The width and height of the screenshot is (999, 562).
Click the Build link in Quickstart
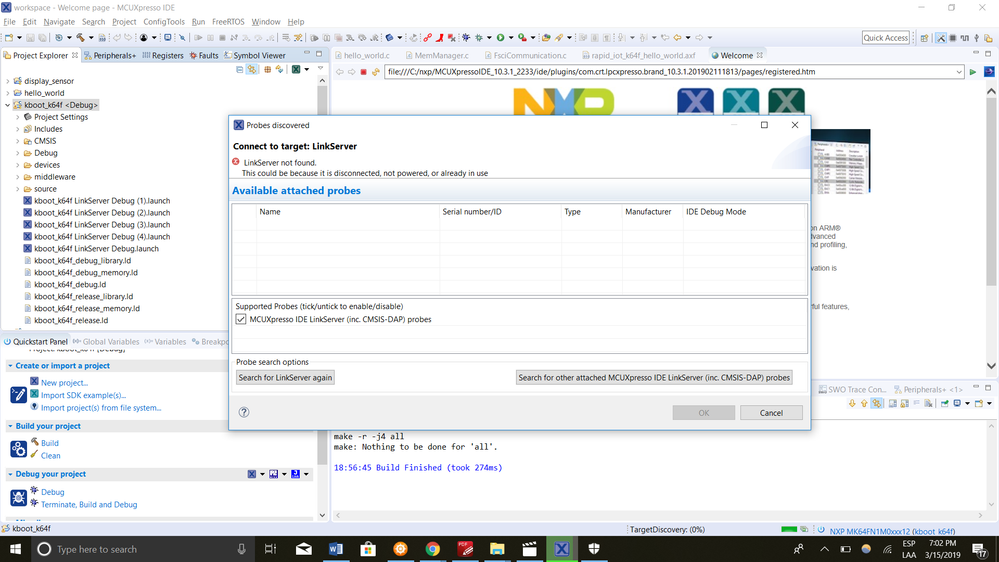tap(50, 443)
